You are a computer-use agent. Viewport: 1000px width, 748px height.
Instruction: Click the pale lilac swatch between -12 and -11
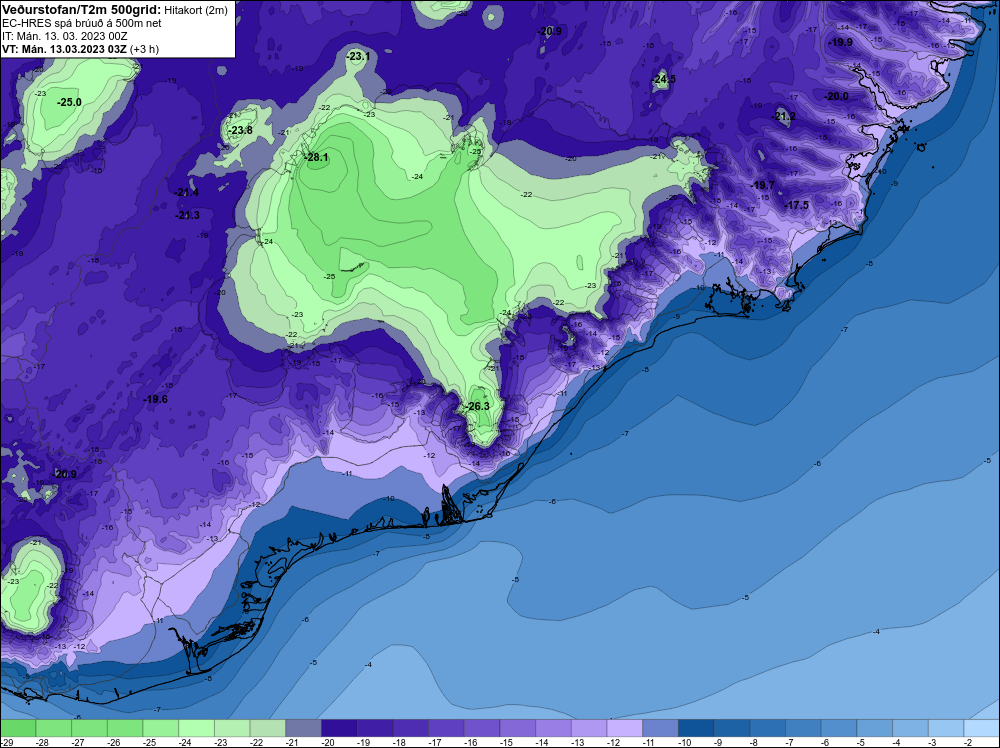624,728
